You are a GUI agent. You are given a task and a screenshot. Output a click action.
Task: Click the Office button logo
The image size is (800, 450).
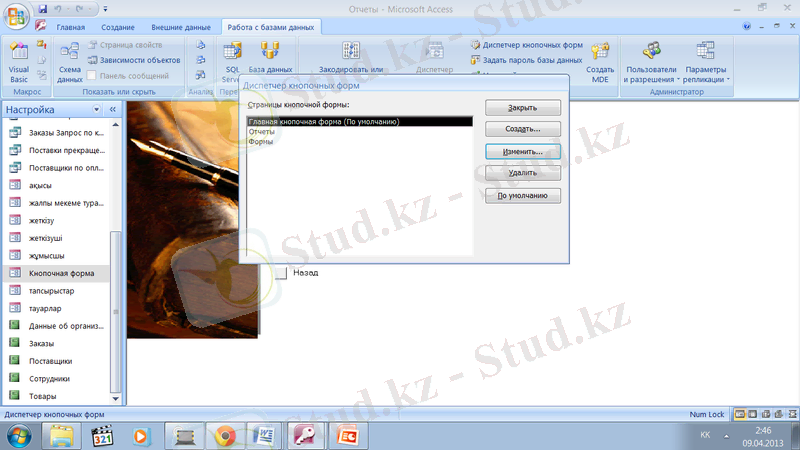click(16, 17)
